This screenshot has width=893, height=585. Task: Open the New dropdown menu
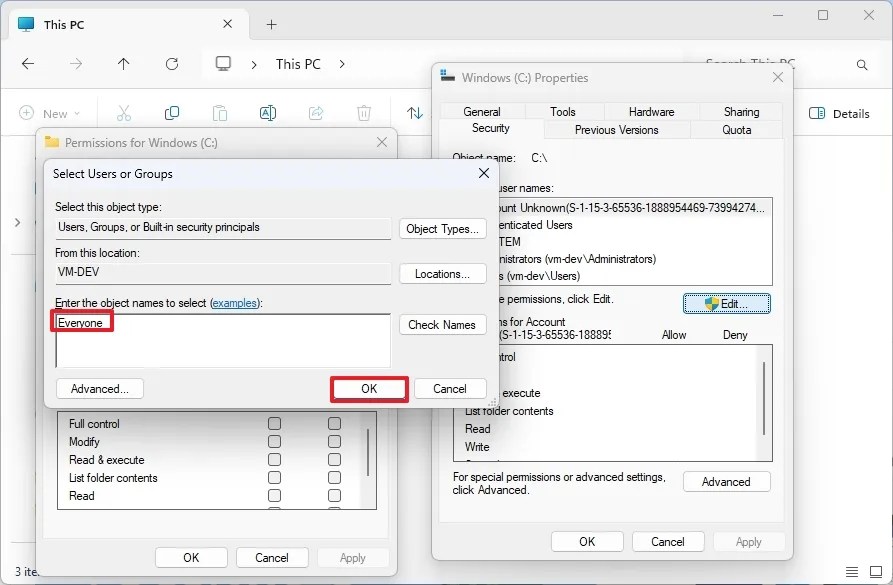coord(50,113)
